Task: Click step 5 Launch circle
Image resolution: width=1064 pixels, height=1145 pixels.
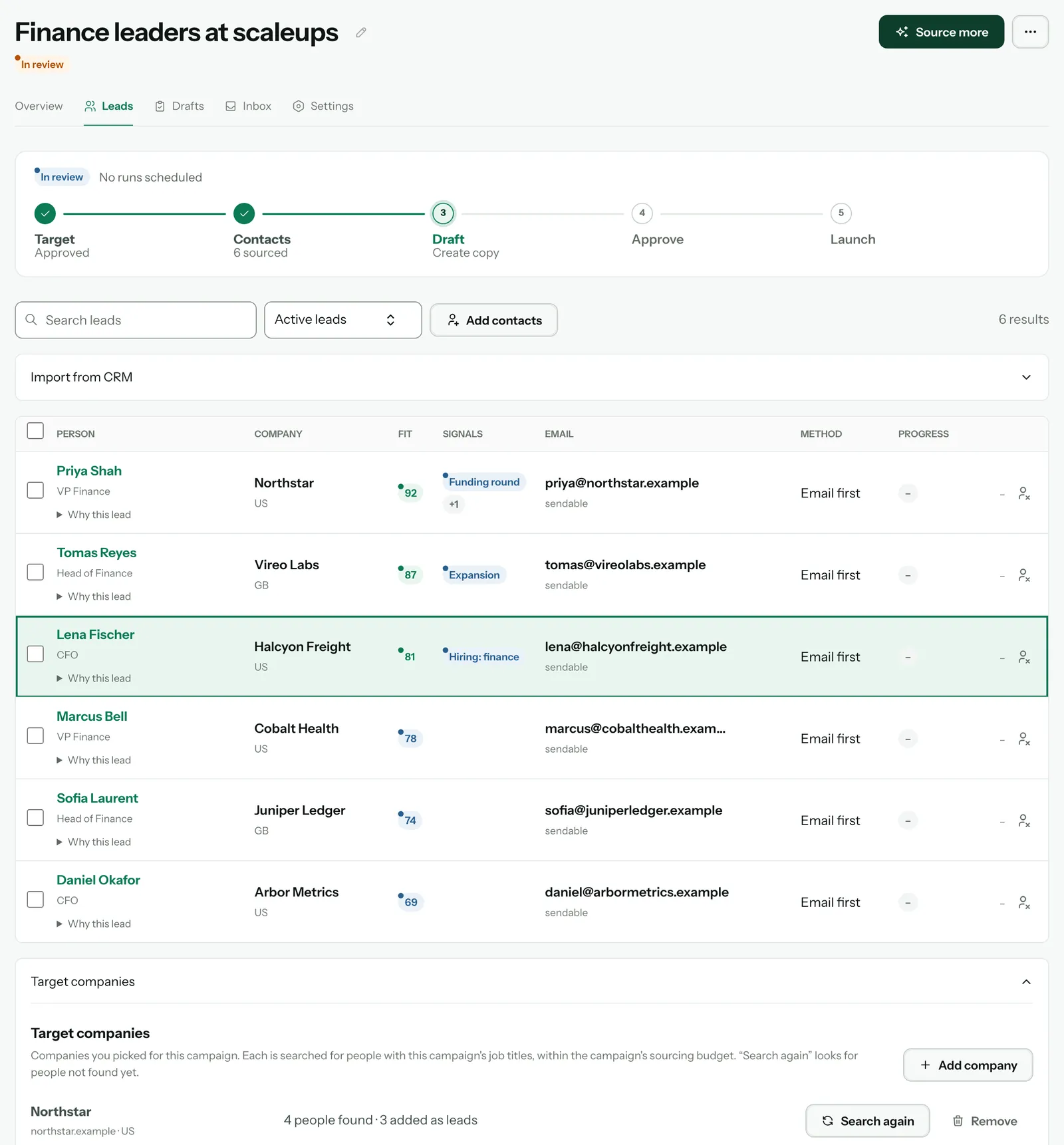Action: [841, 213]
